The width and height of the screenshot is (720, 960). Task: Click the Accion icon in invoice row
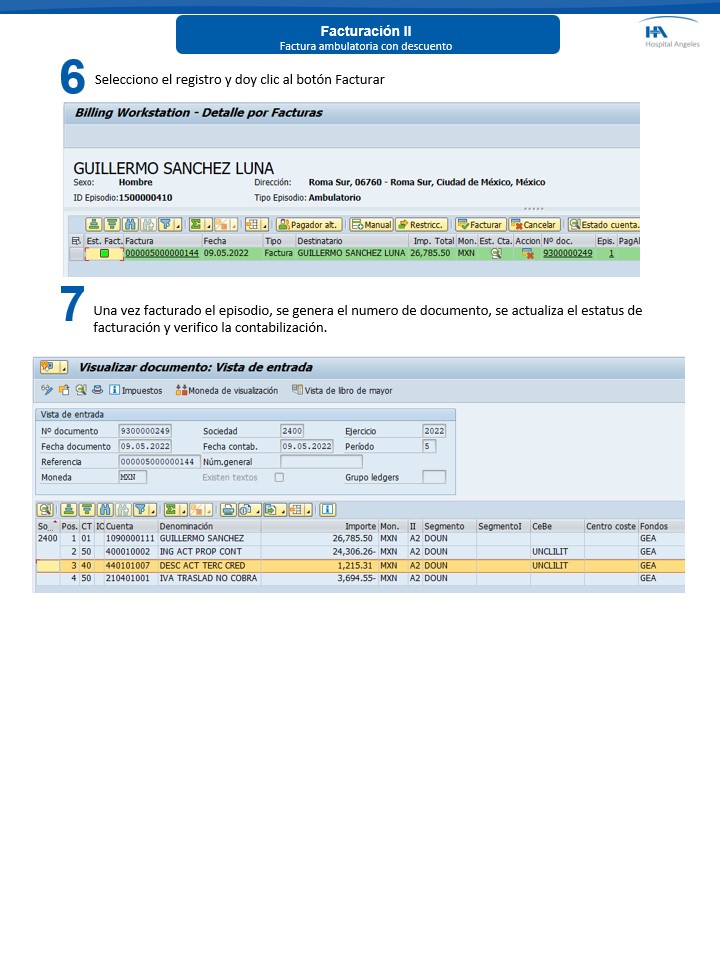[x=527, y=254]
